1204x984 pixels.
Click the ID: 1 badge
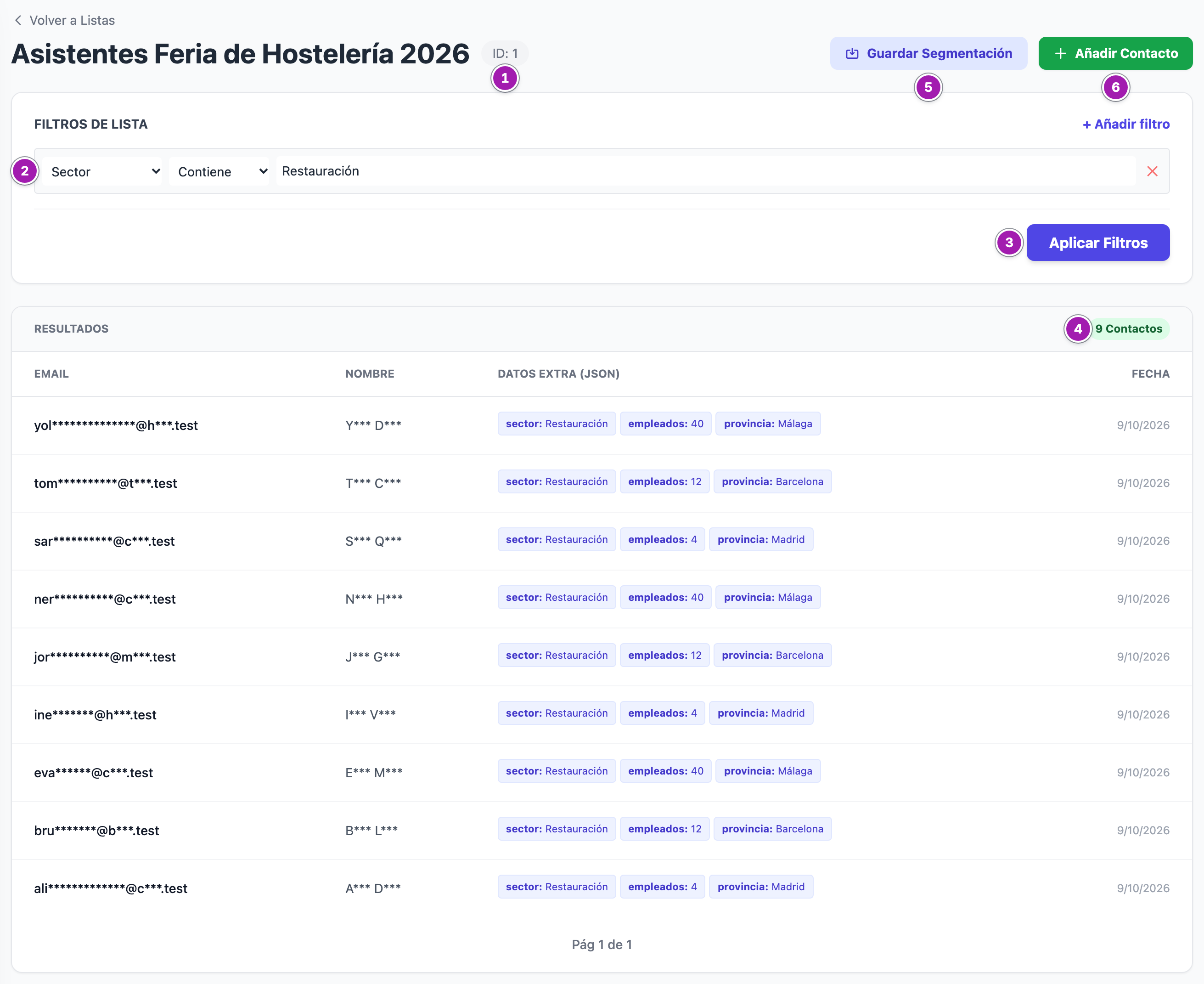[x=505, y=53]
